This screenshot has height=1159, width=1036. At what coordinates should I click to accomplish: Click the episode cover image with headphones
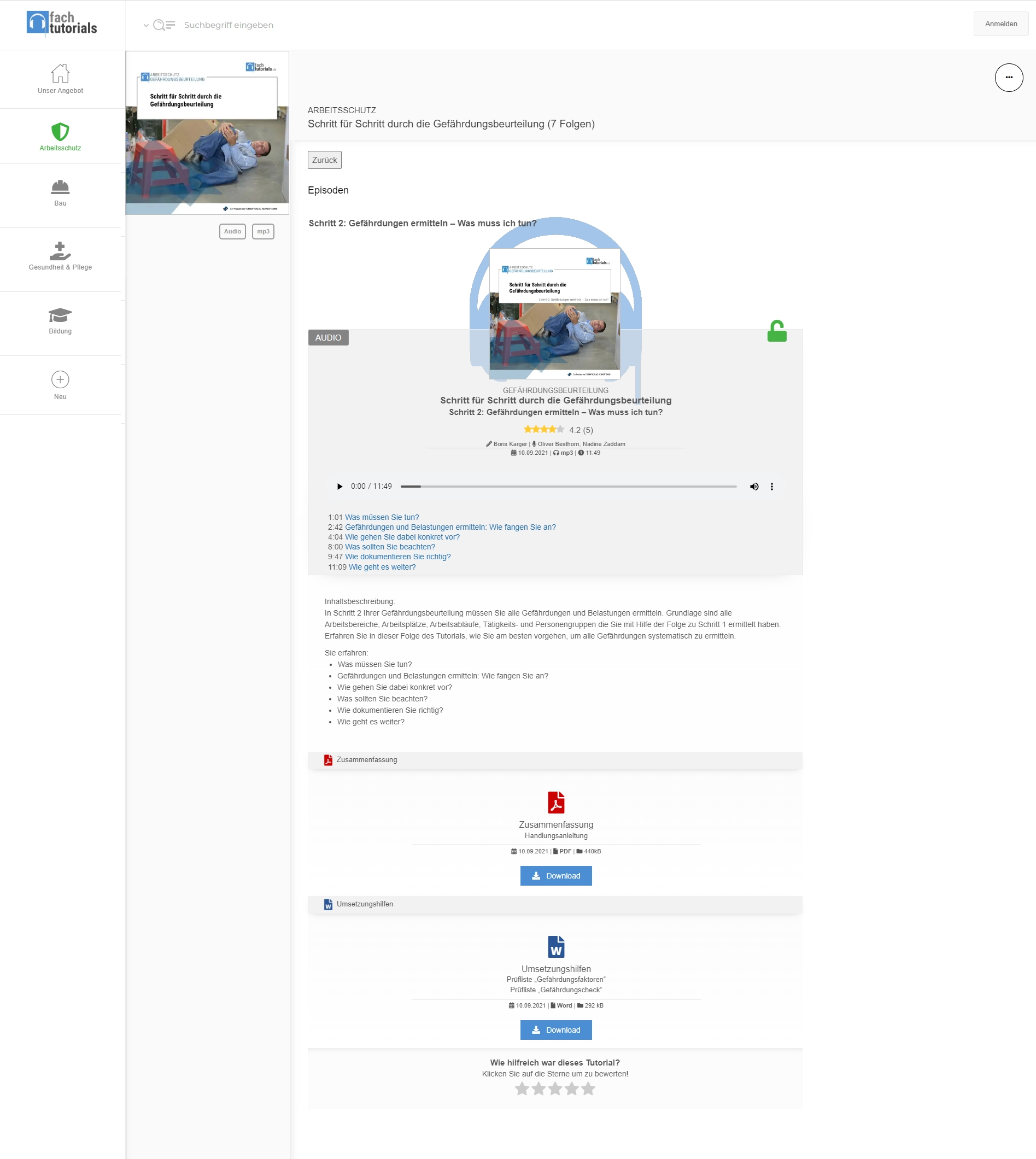point(555,314)
